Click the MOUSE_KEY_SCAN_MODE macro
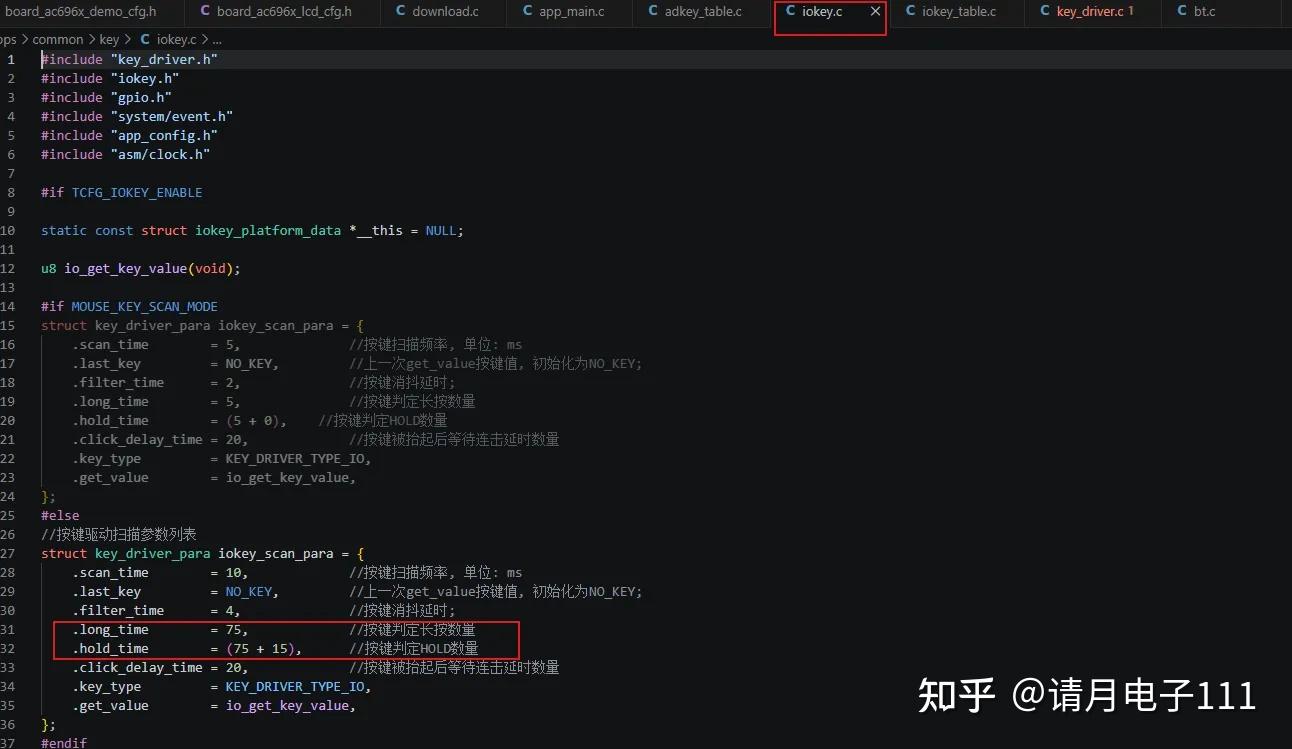The width and height of the screenshot is (1292, 749). [x=145, y=306]
